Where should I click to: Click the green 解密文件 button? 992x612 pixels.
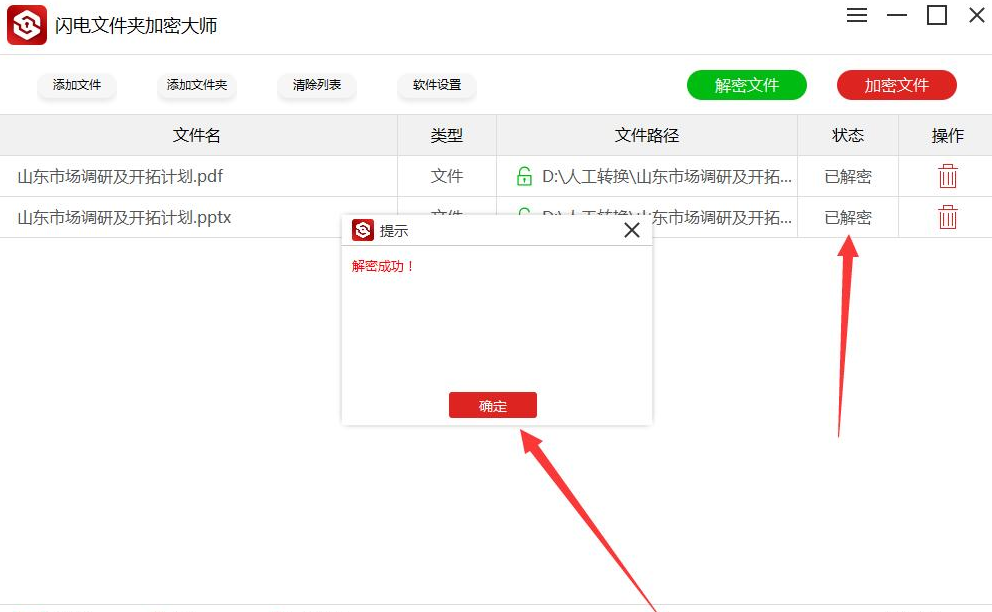[x=747, y=85]
